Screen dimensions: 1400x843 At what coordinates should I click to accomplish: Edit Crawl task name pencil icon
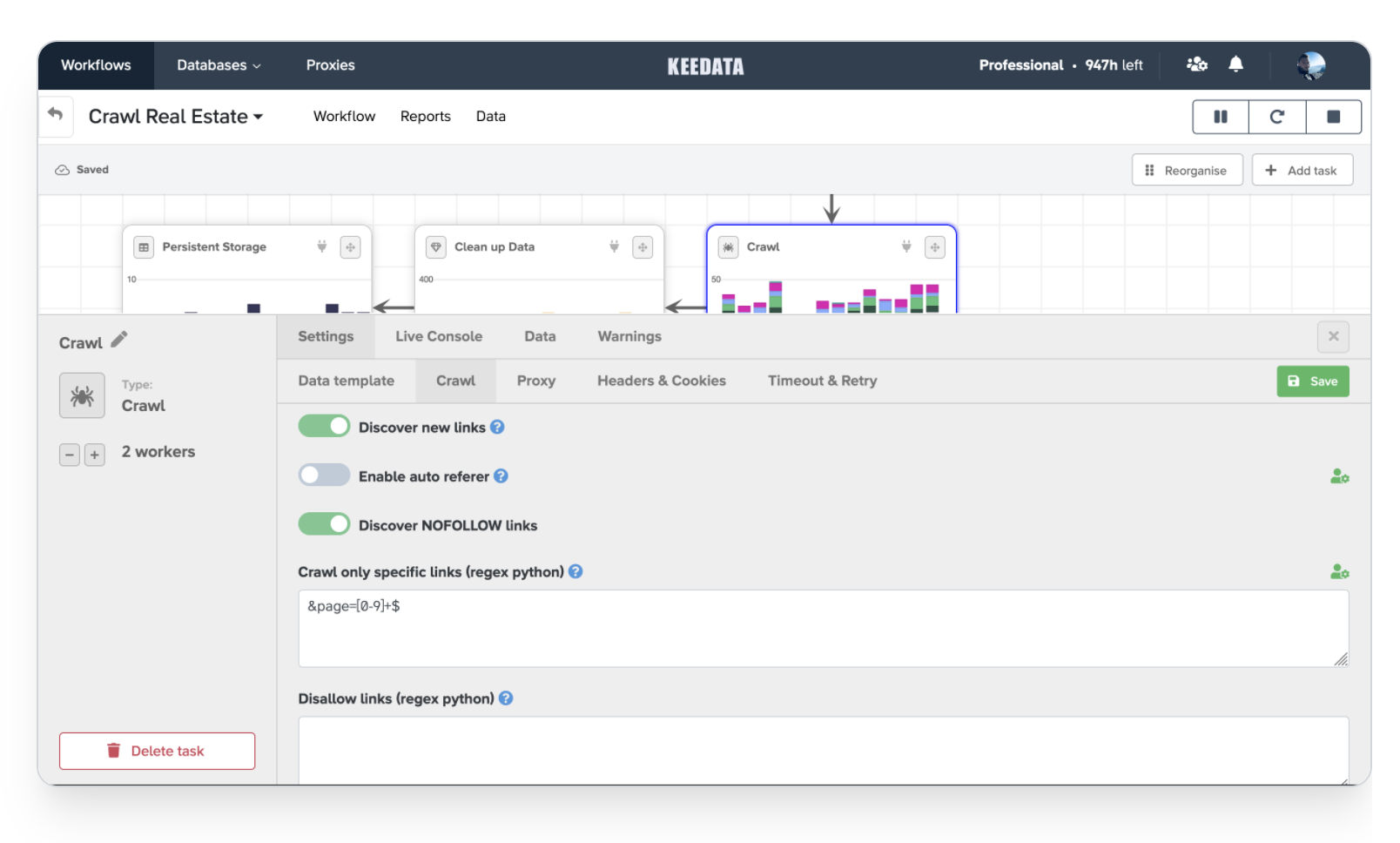click(x=119, y=340)
